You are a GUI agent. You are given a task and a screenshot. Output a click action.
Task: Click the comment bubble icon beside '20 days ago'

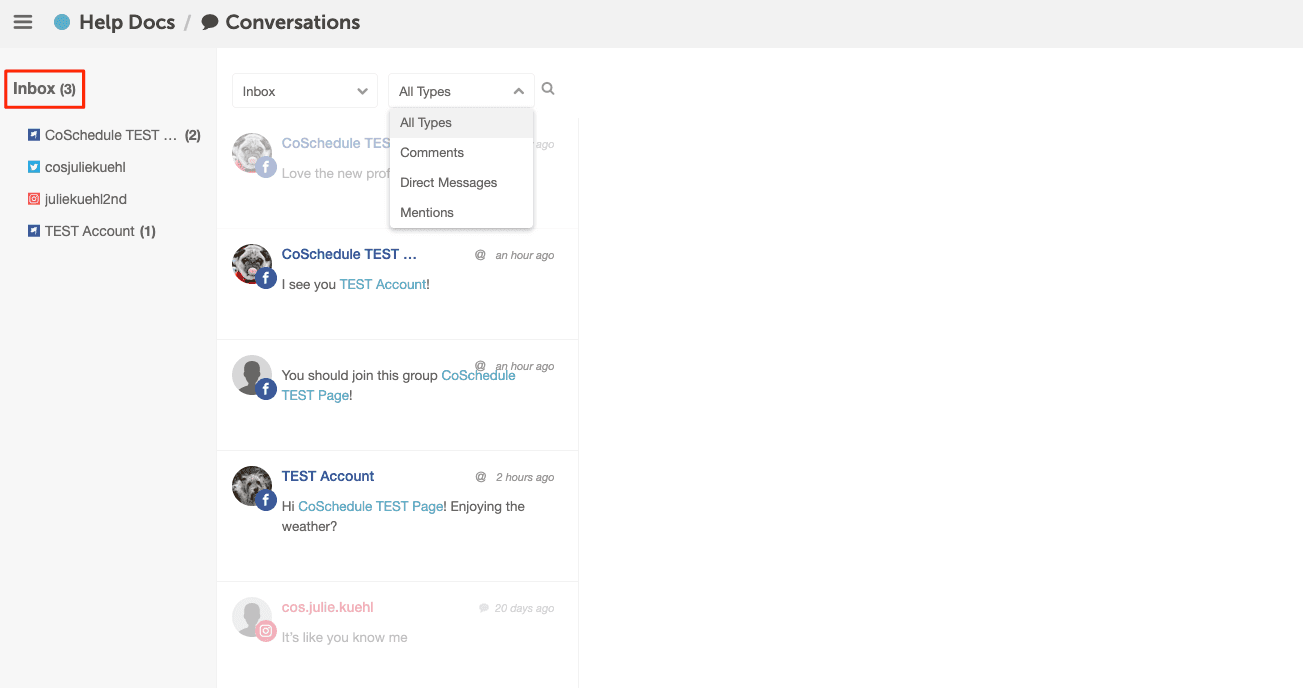click(484, 608)
